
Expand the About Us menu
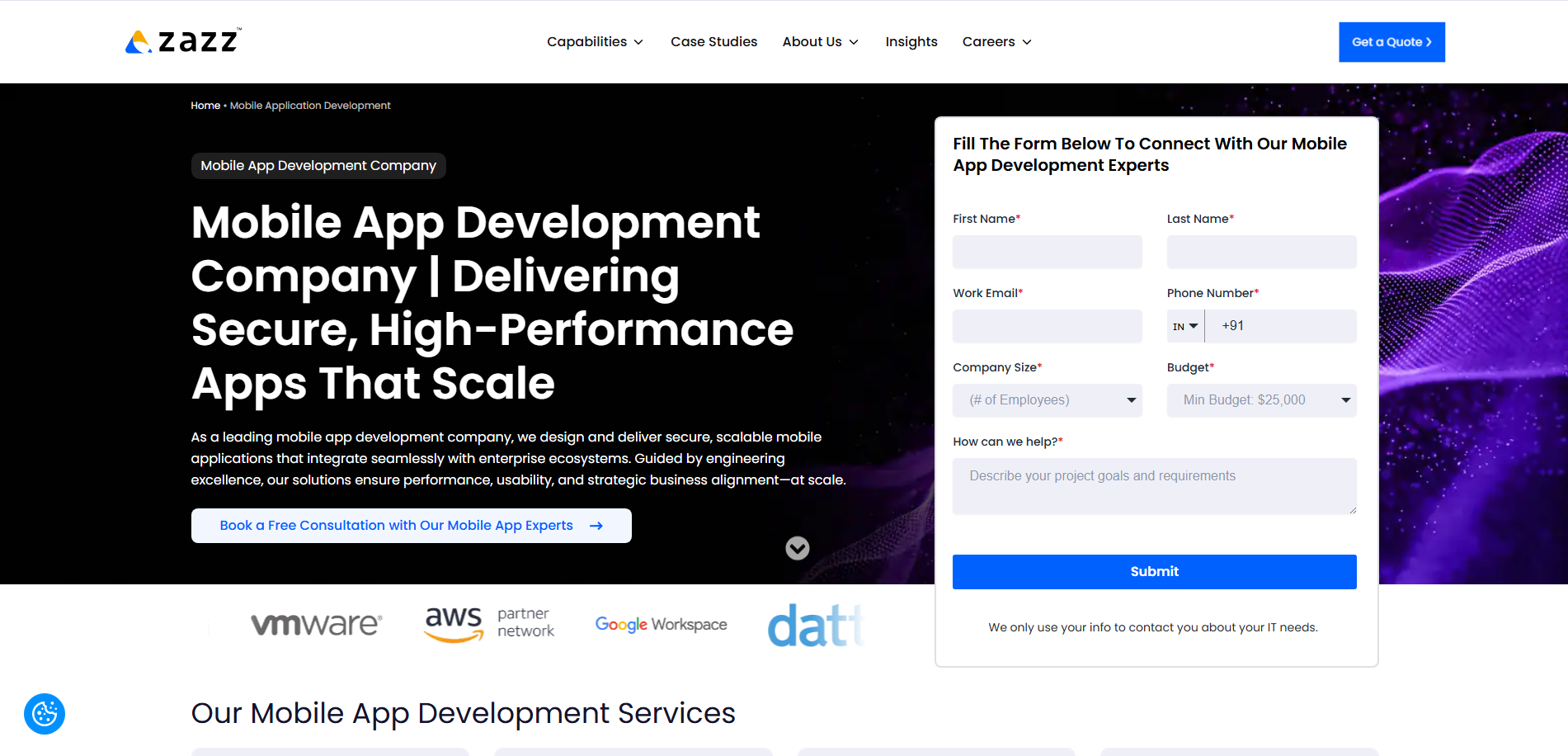820,42
